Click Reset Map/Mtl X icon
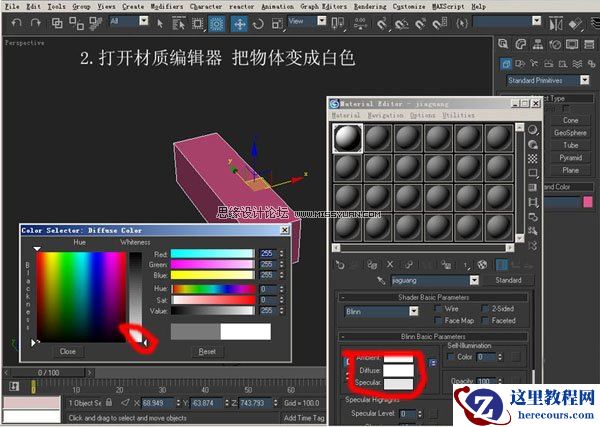The width and height of the screenshot is (600, 427). coord(390,264)
